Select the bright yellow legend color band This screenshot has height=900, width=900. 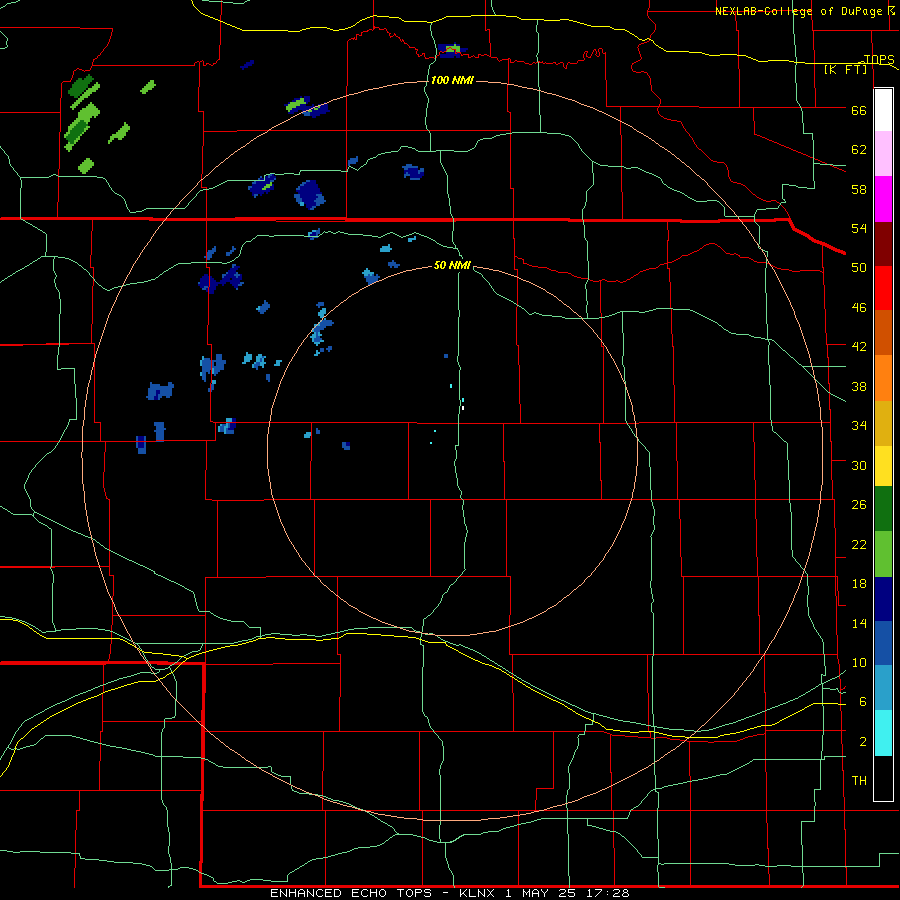coord(883,466)
